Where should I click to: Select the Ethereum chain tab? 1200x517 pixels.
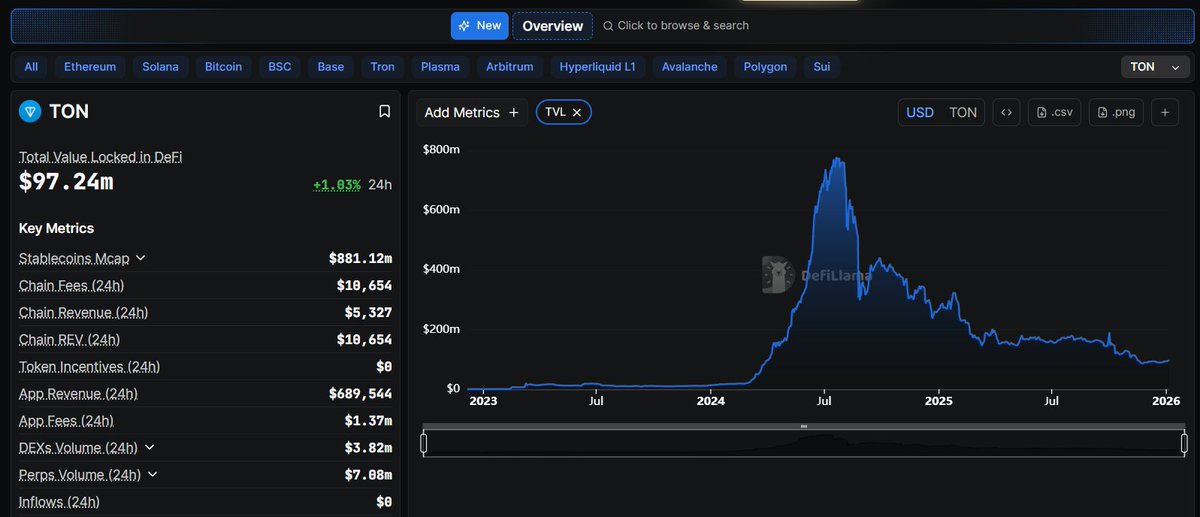[90, 67]
